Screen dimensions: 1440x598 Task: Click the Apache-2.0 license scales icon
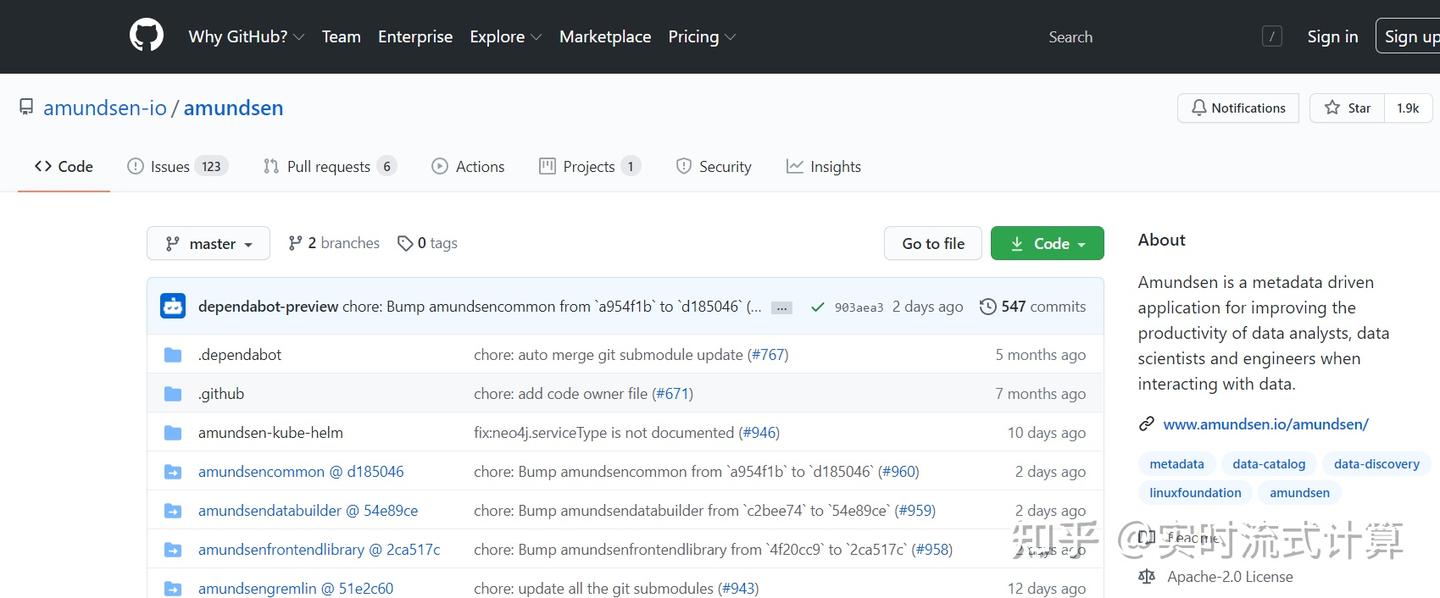click(1146, 576)
